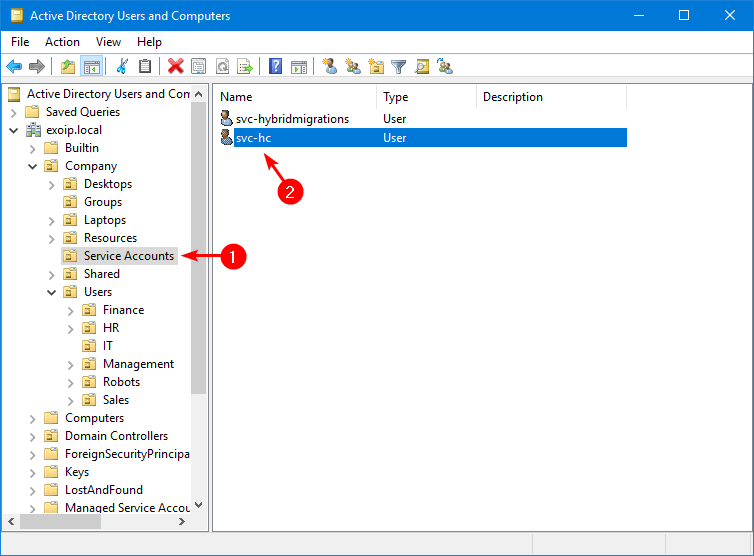Open the File menu
The height and width of the screenshot is (556, 754).
pyautogui.click(x=20, y=42)
